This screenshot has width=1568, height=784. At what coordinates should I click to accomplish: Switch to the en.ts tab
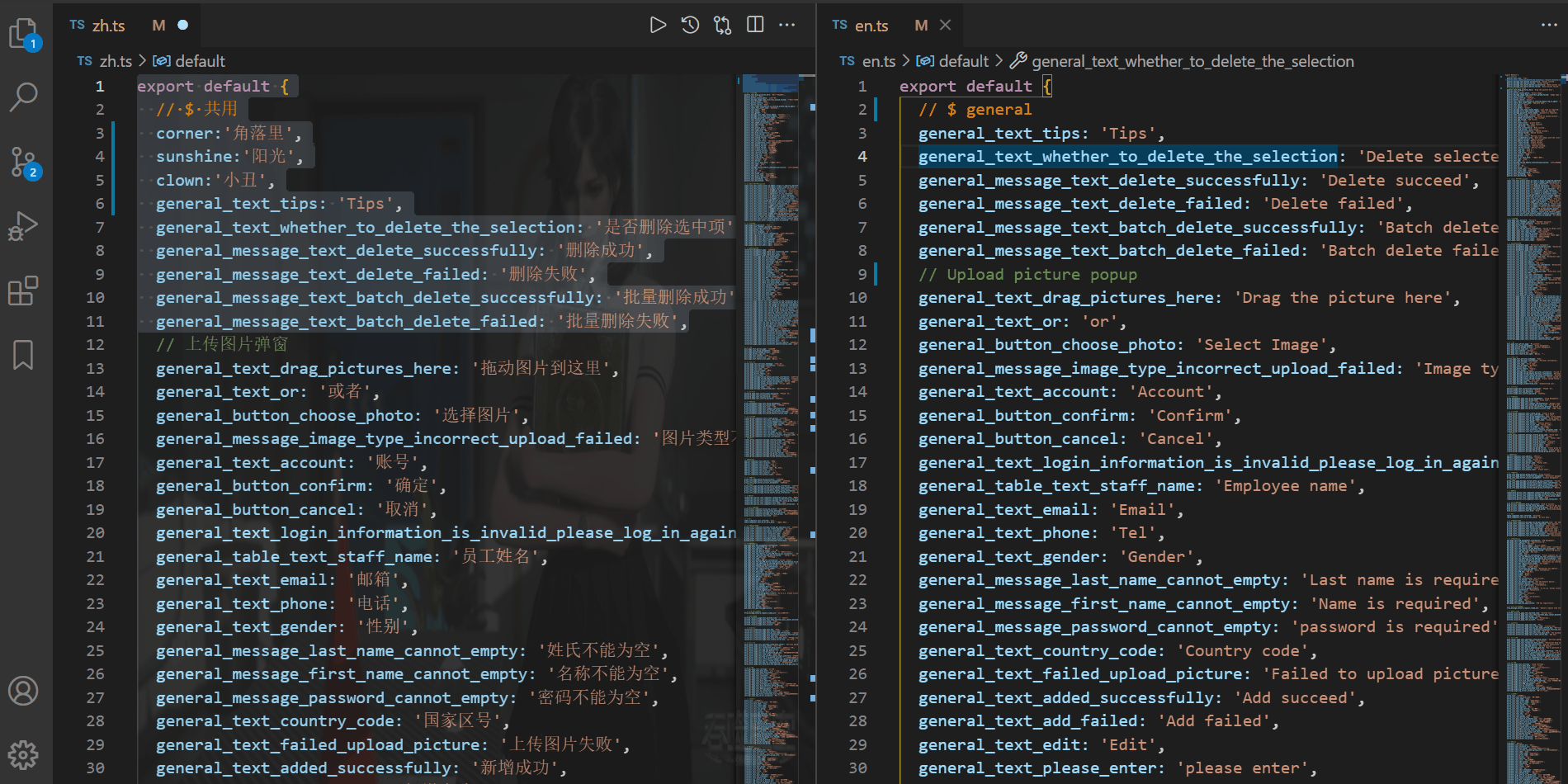870,25
